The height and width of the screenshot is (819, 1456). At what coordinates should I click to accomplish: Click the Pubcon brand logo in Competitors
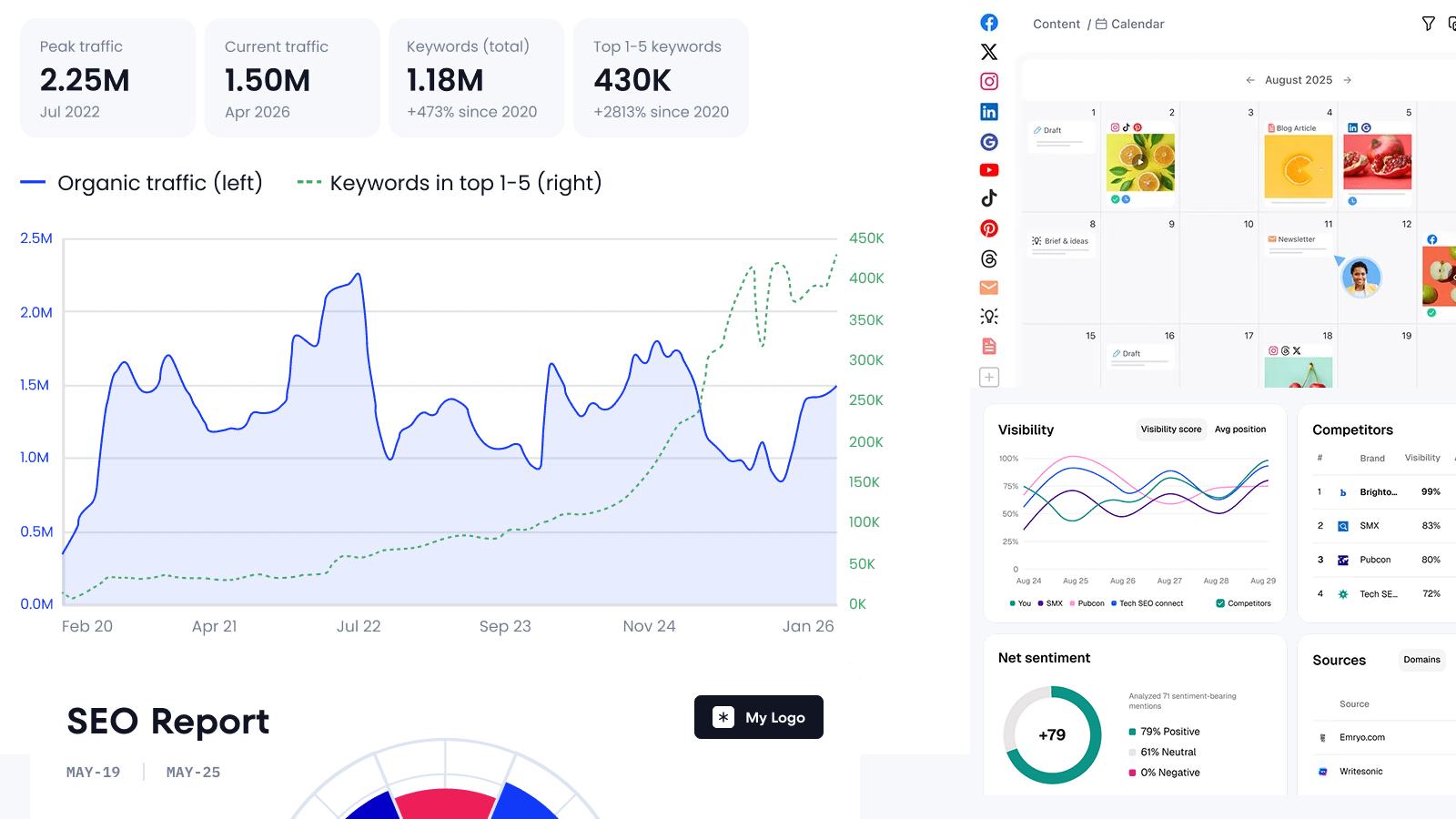(x=1343, y=561)
